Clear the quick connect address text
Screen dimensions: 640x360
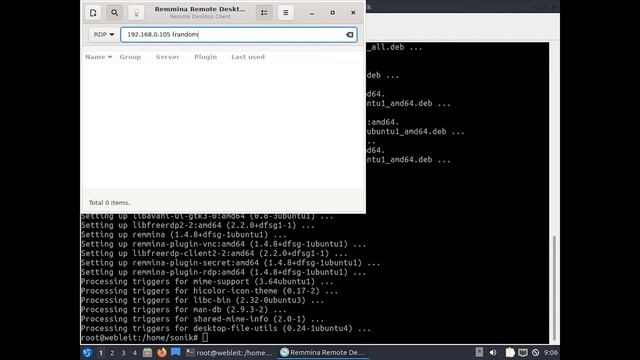(x=349, y=35)
